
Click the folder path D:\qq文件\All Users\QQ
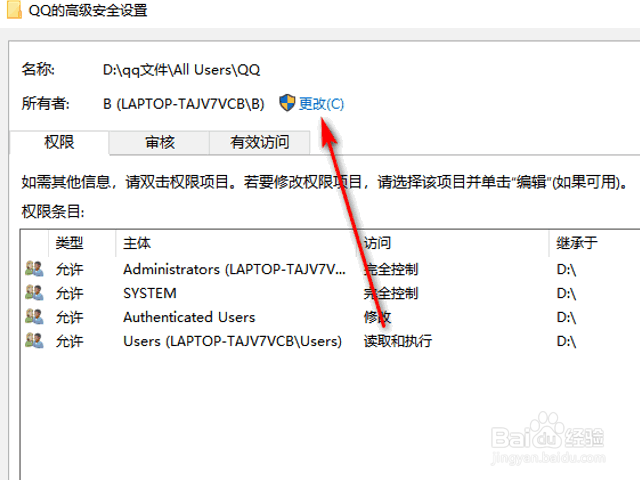tap(181, 70)
